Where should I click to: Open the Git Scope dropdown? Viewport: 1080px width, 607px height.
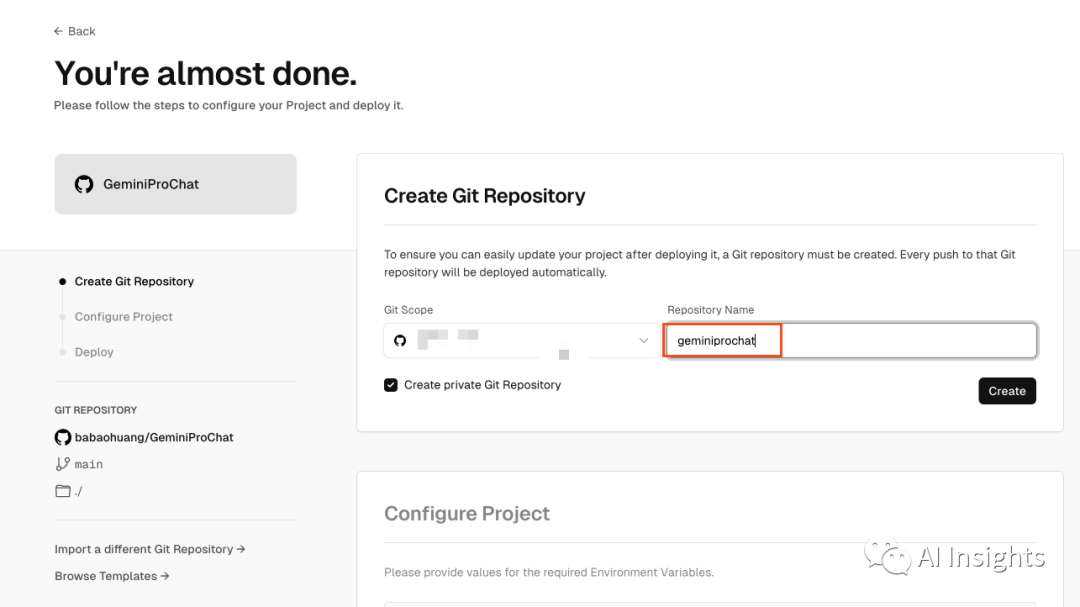520,340
